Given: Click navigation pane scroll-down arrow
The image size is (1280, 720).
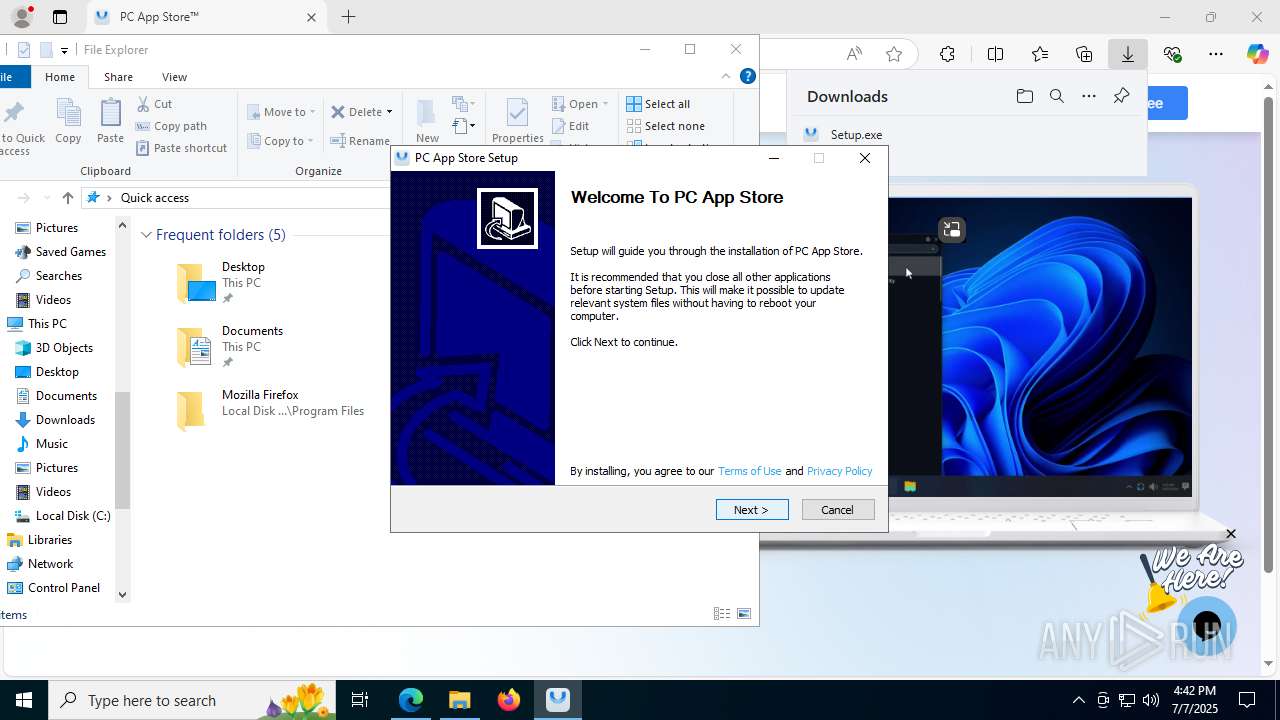Looking at the screenshot, I should (123, 595).
